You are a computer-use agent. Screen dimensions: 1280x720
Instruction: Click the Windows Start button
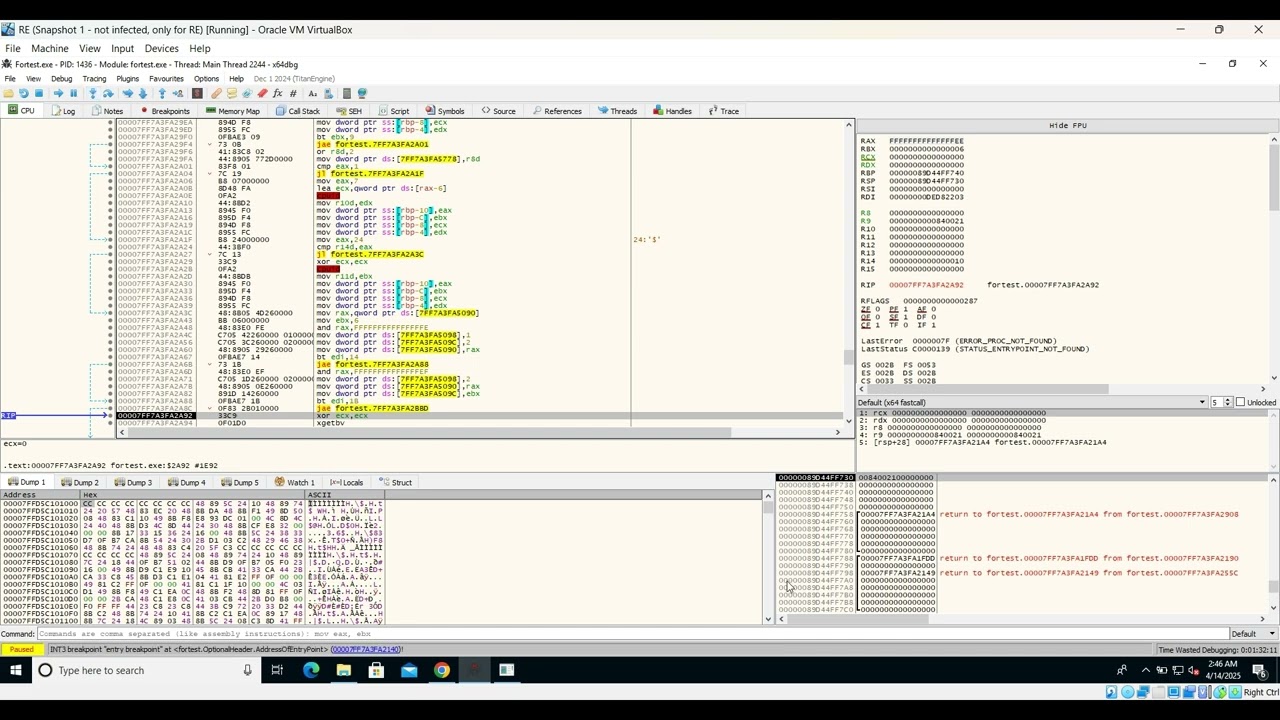coord(16,670)
